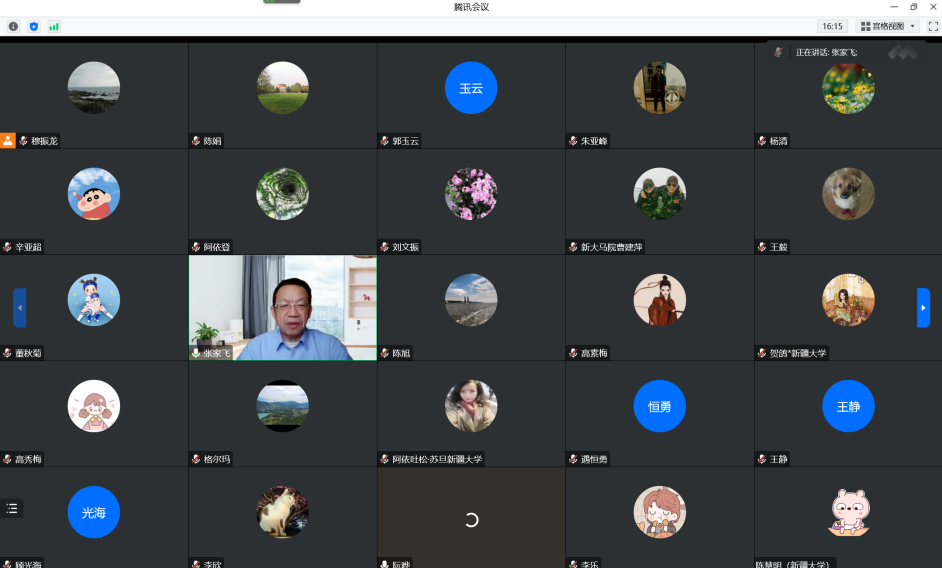Image resolution: width=942 pixels, height=568 pixels.
Task: Click the muted mic icon next to 朱亚峰
Action: pos(573,141)
